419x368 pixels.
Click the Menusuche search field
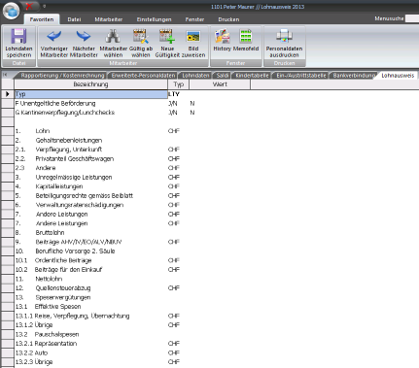[412, 19]
